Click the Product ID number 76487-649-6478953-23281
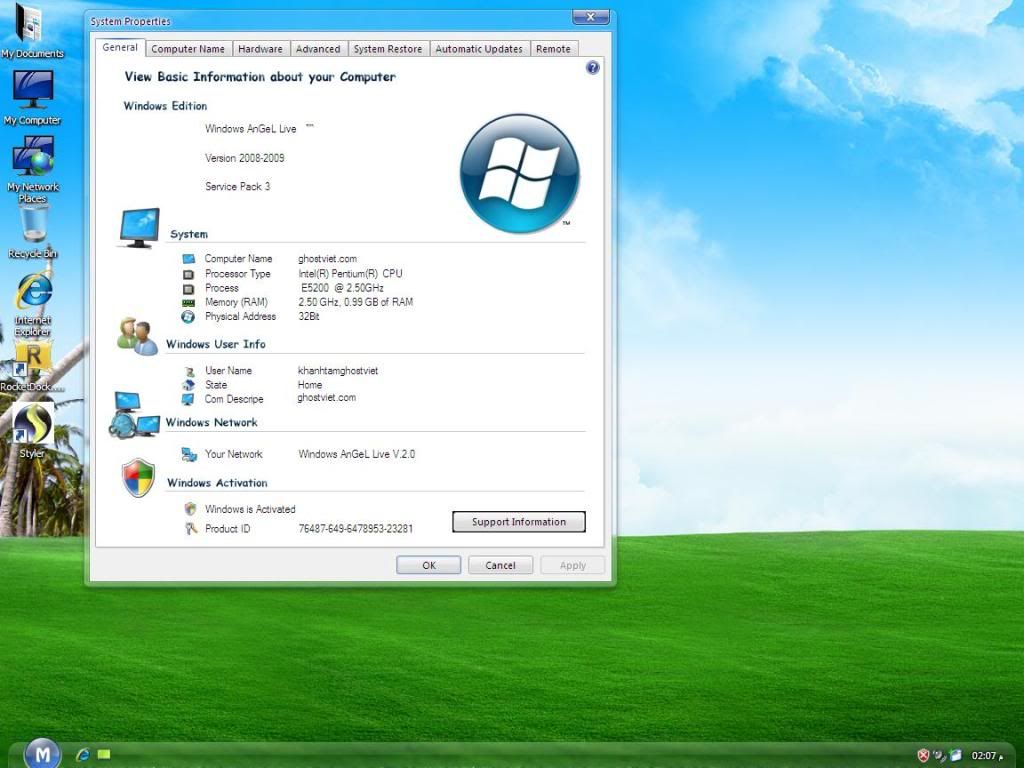The width and height of the screenshot is (1024, 768). click(355, 528)
